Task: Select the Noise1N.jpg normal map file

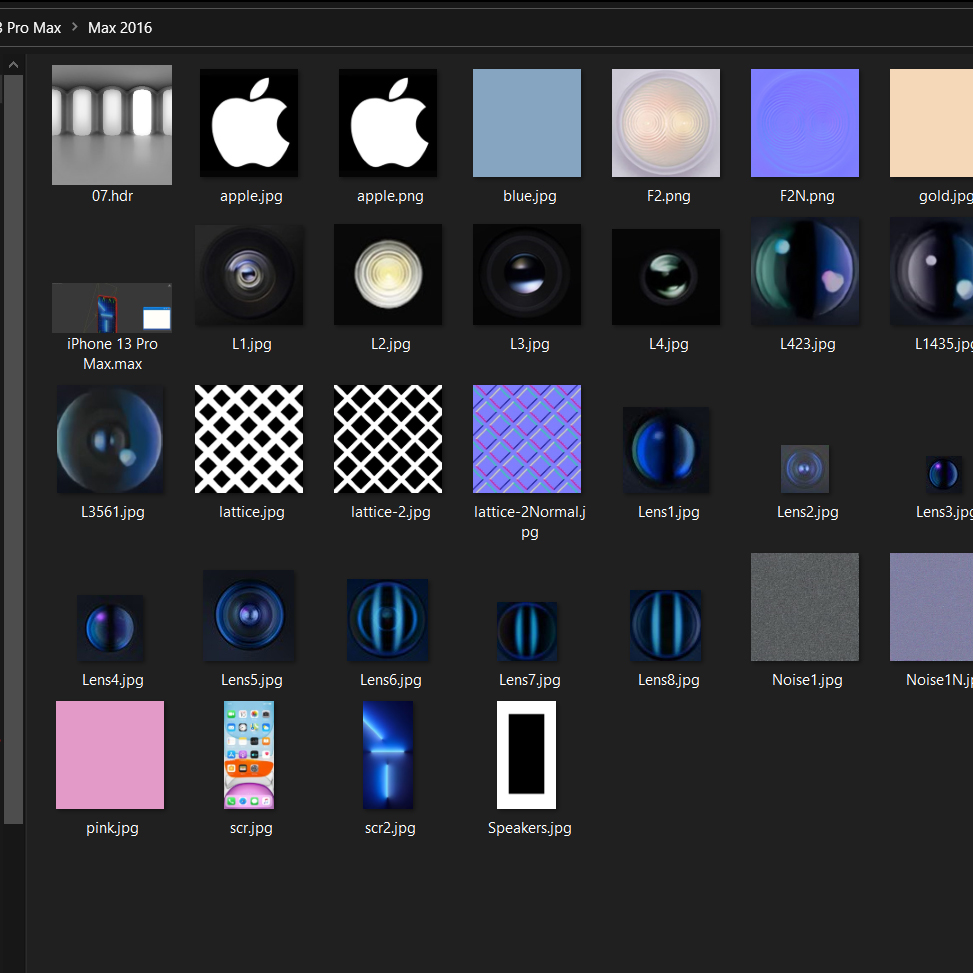Action: point(931,607)
